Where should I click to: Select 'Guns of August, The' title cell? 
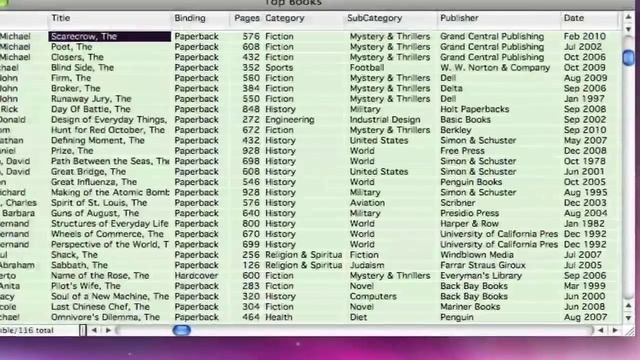pos(109,213)
